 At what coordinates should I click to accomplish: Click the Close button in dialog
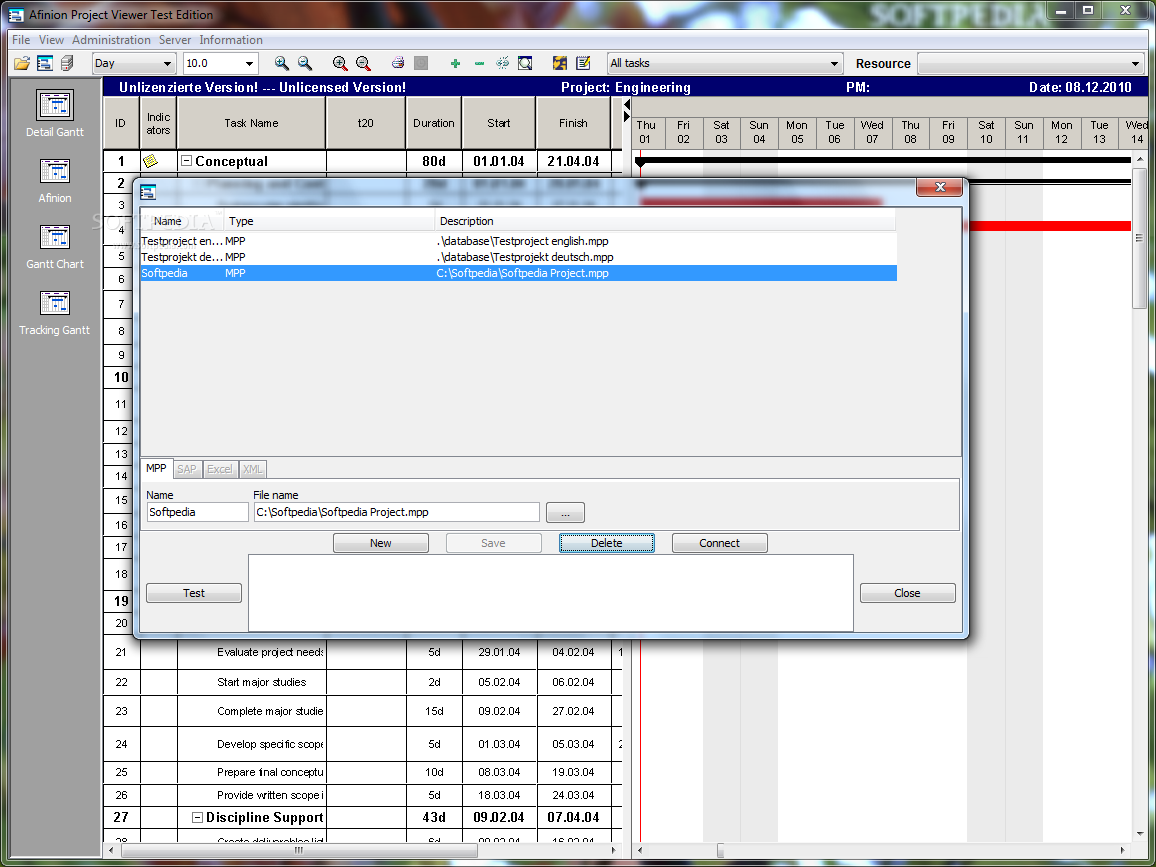908,593
